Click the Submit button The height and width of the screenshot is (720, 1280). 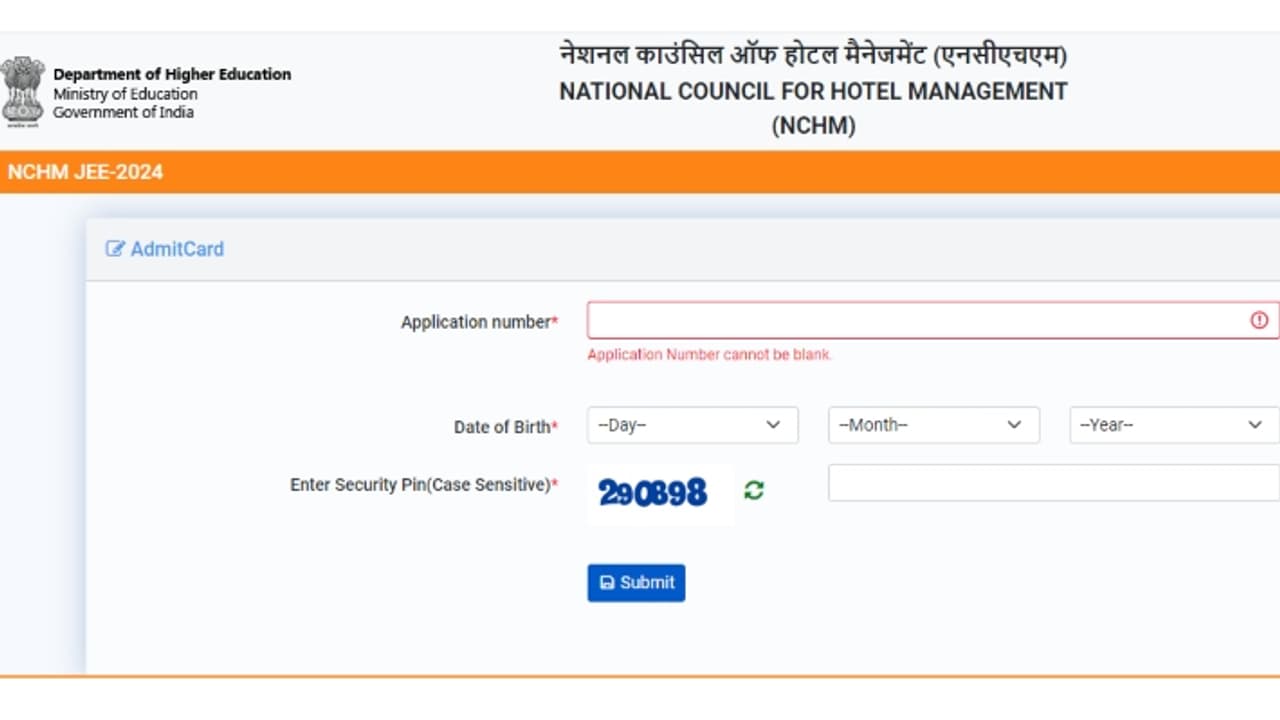[x=636, y=582]
